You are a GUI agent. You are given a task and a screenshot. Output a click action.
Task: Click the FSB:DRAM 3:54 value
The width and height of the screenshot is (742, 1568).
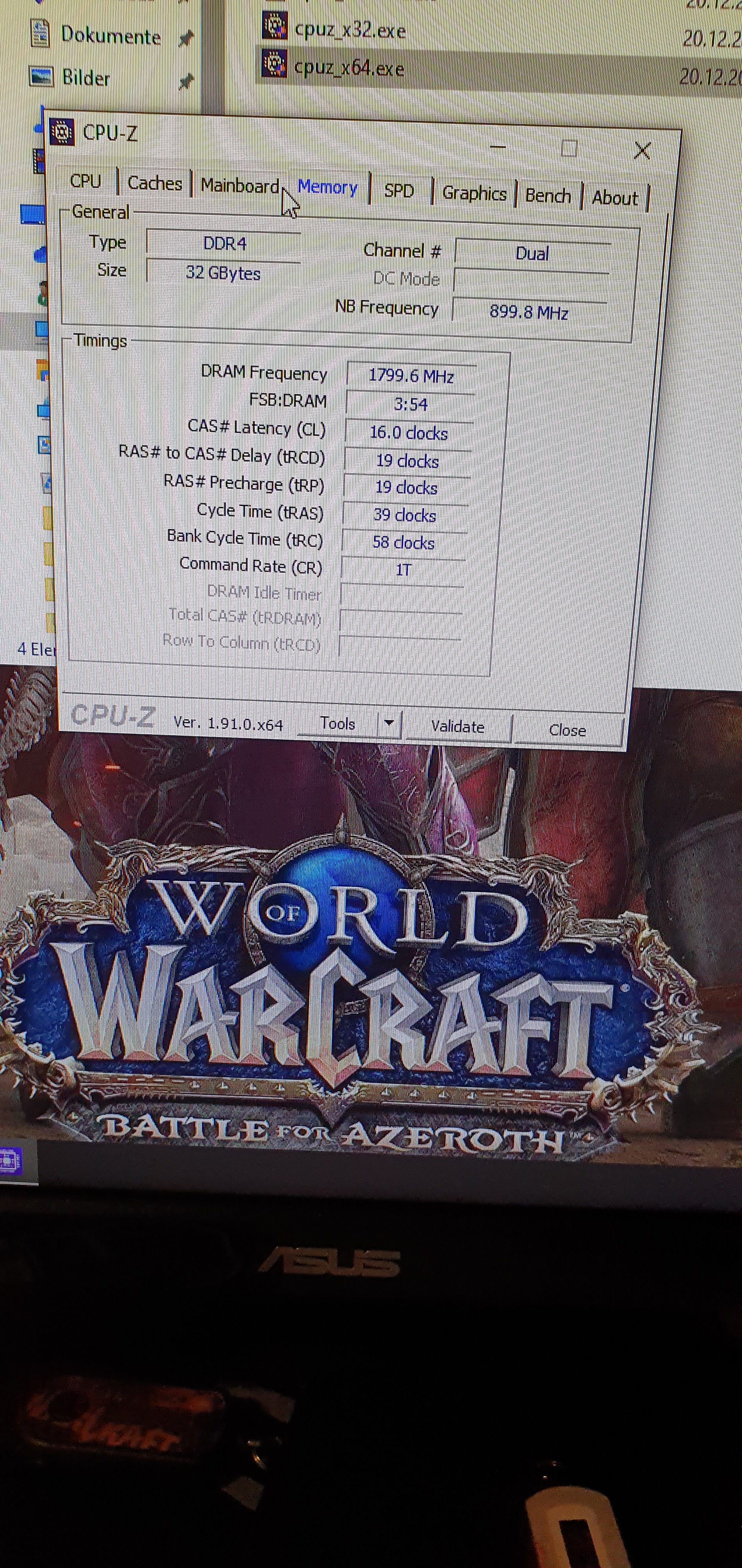pos(410,404)
